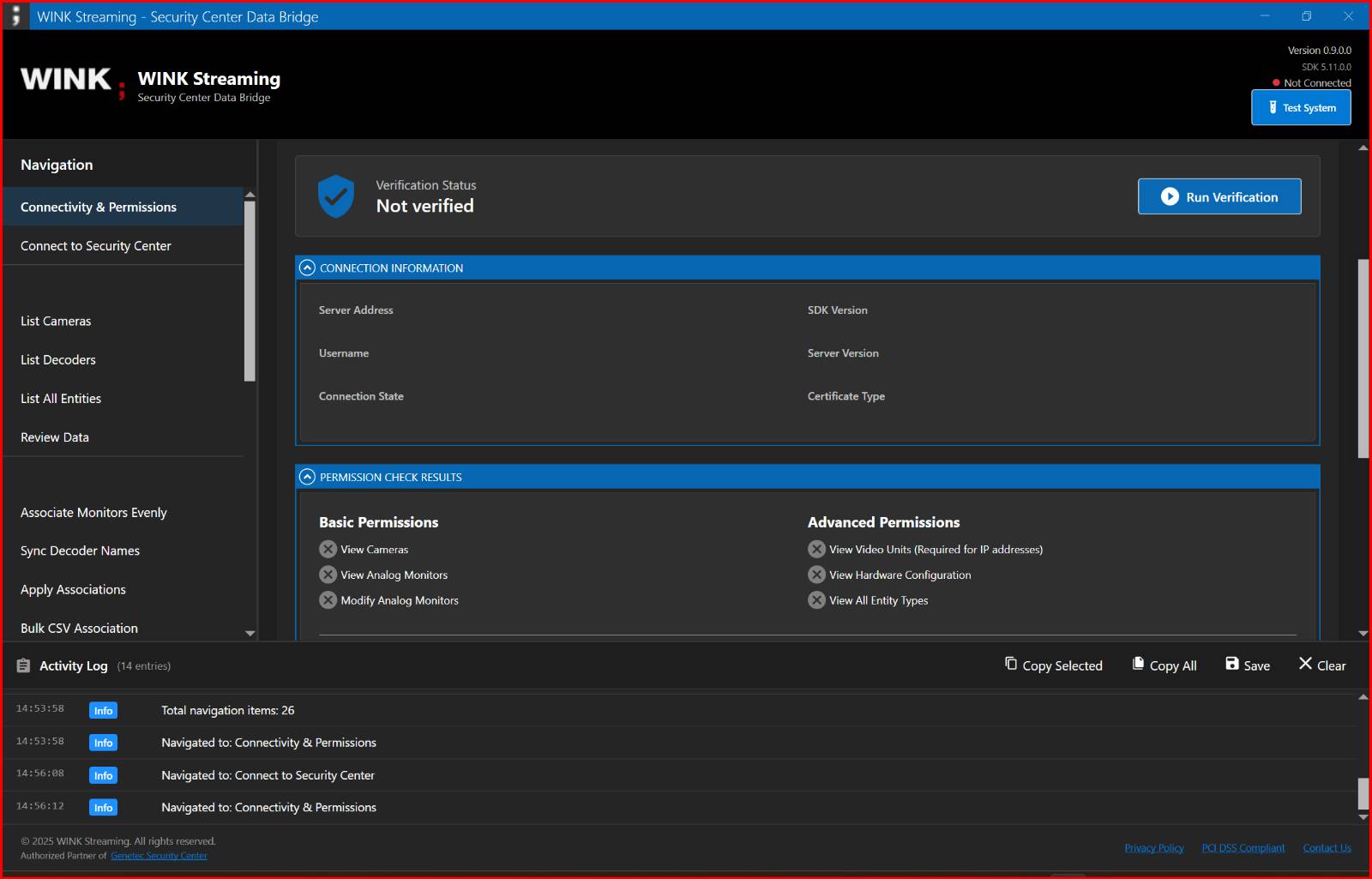Select log entry 'Total navigation items: 26'
This screenshot has height=879, width=1372.
tap(679, 710)
